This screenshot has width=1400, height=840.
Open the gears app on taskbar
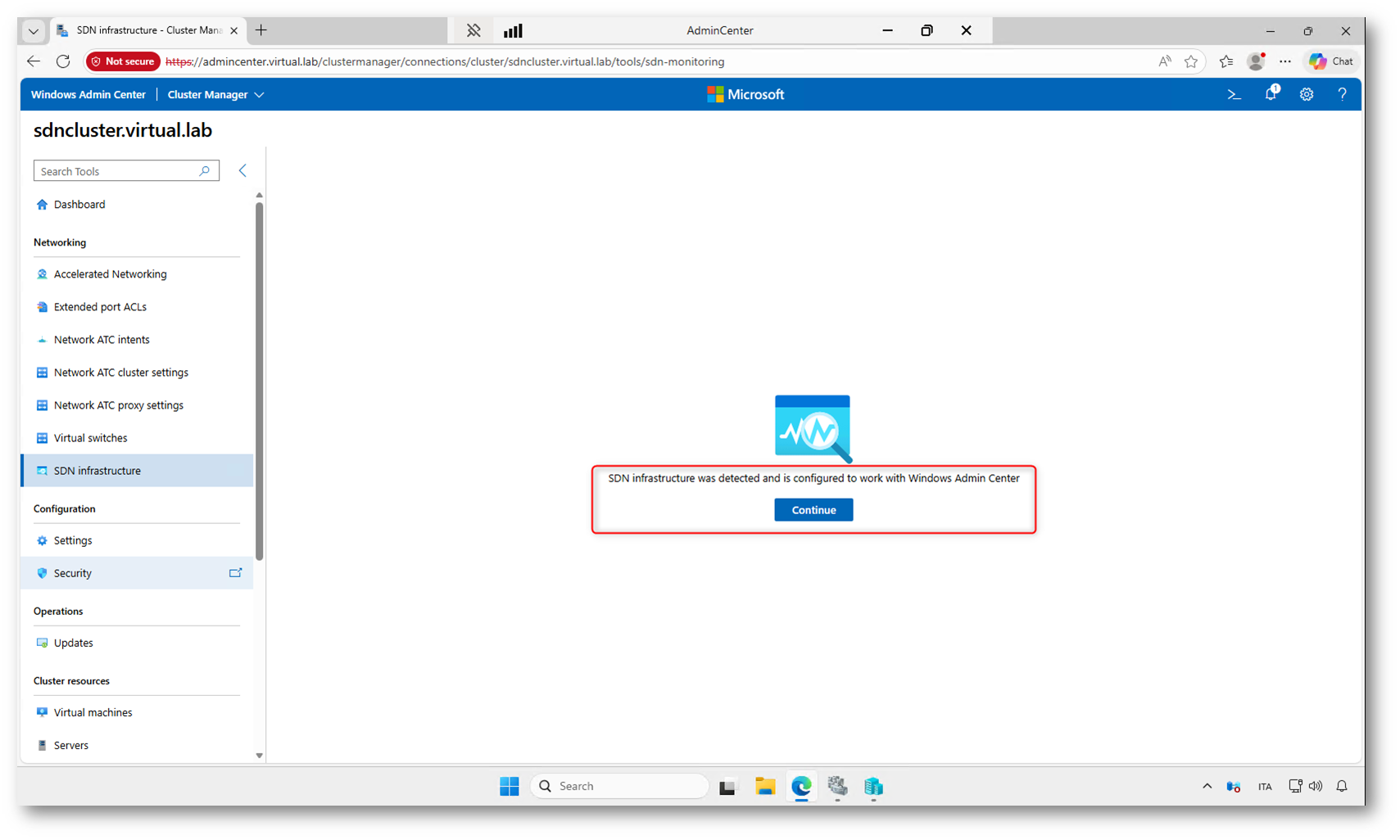[837, 787]
